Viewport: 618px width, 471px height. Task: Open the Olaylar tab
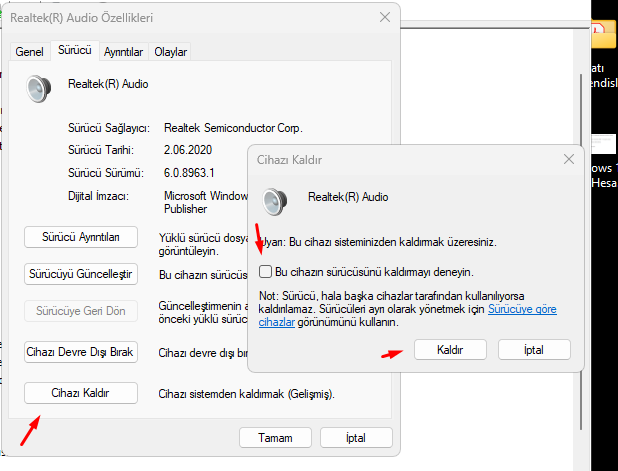(170, 52)
